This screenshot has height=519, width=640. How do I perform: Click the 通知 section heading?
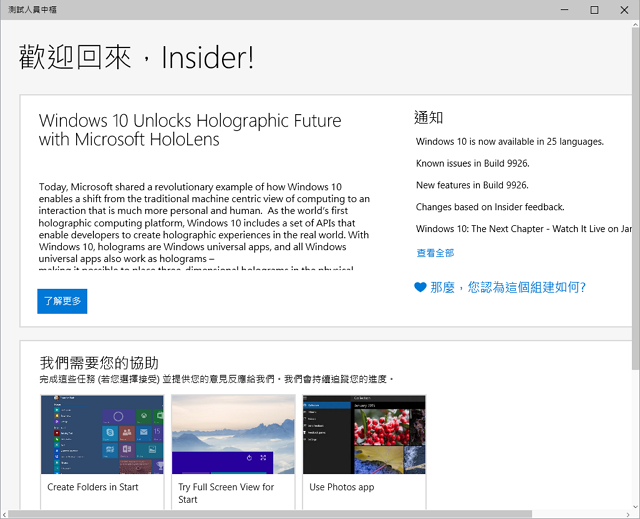point(429,118)
